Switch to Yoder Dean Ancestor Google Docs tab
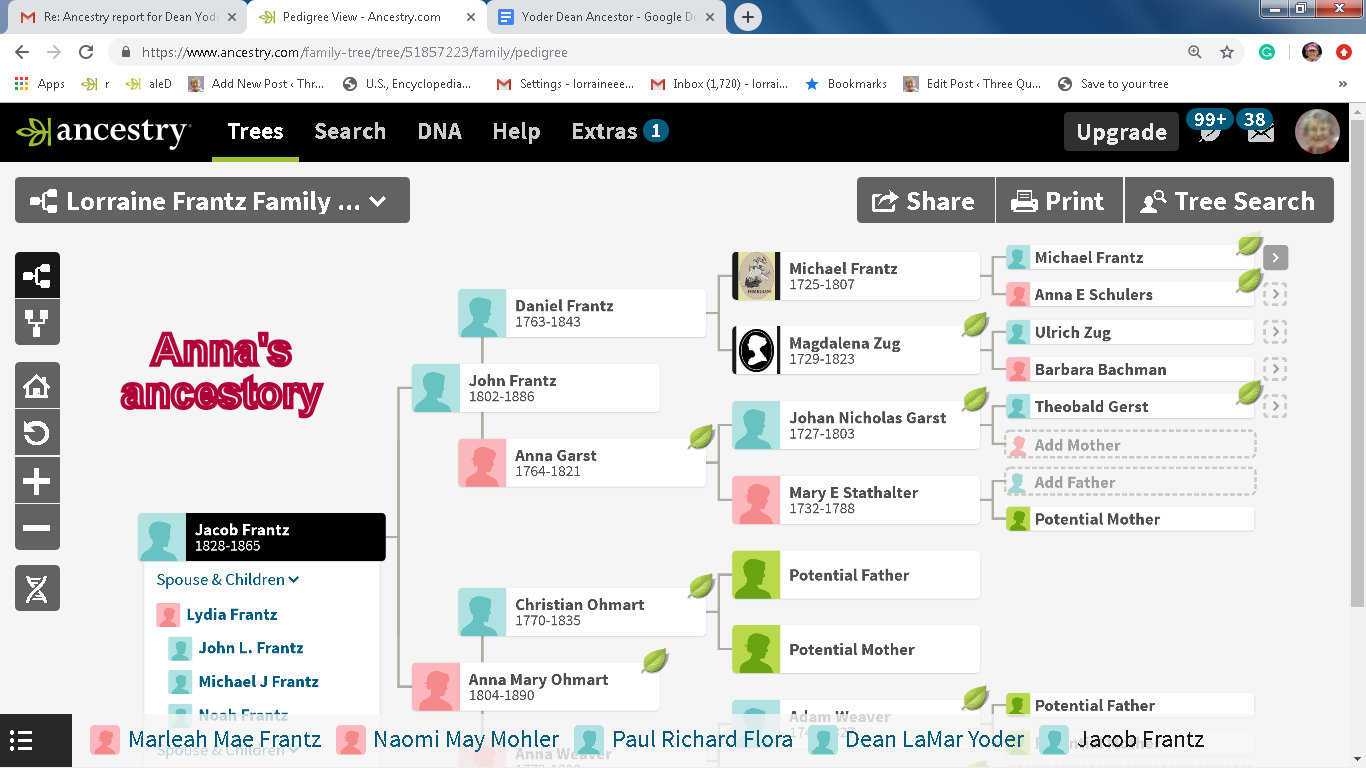The height and width of the screenshot is (768, 1366). [608, 17]
